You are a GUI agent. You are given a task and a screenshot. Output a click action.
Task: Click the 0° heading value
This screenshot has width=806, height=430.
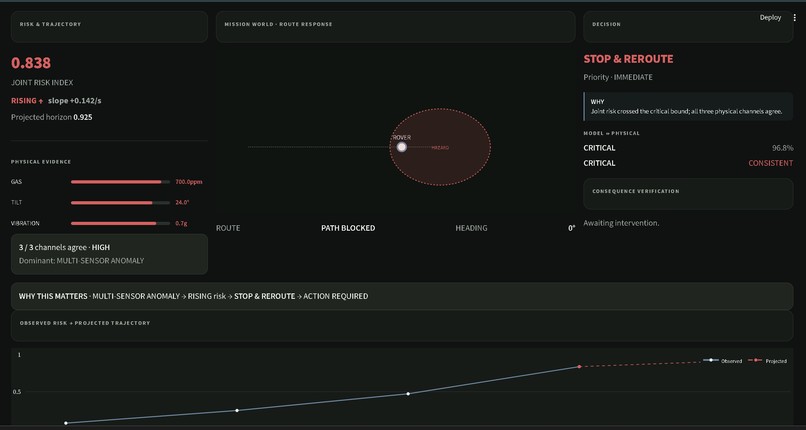572,228
